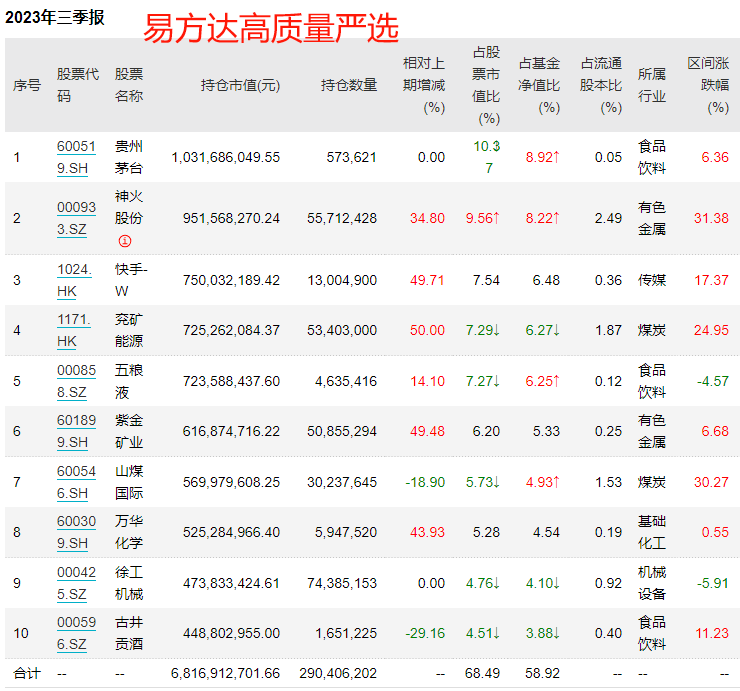Click total net value ratio 58.92
The image size is (740, 691).
tap(543, 673)
